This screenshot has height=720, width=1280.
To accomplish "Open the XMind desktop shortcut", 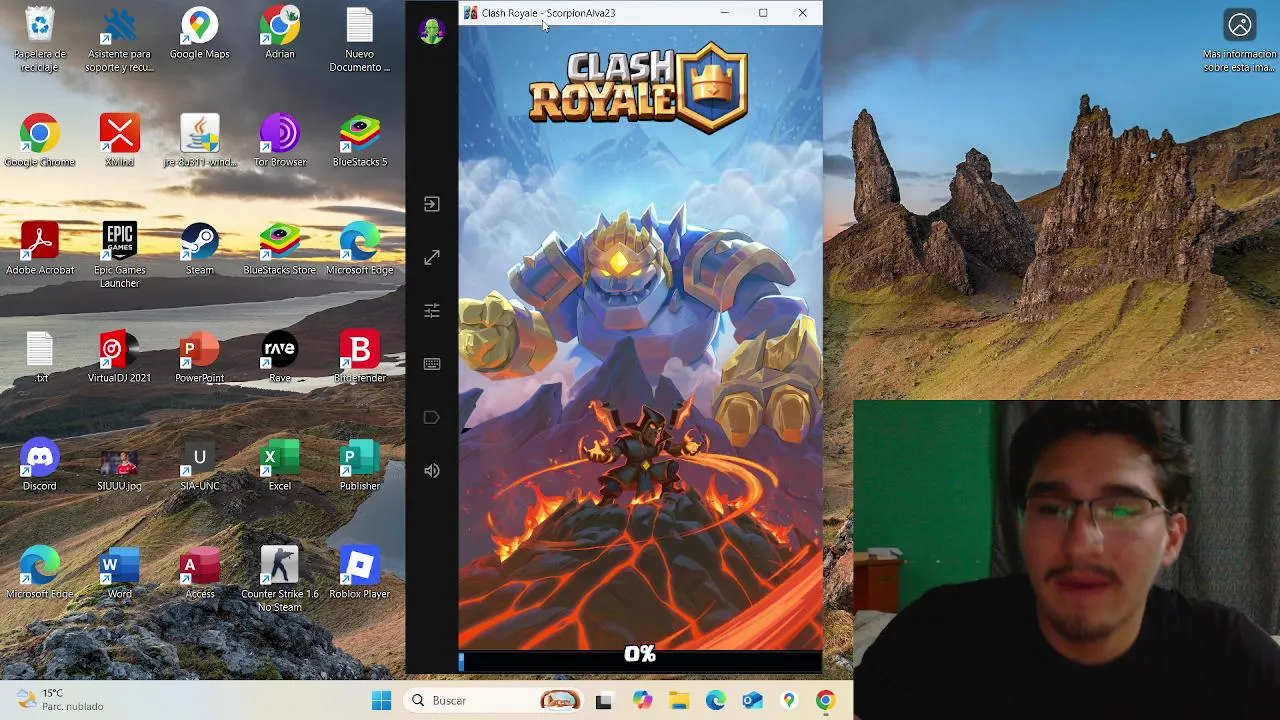I will click(119, 141).
